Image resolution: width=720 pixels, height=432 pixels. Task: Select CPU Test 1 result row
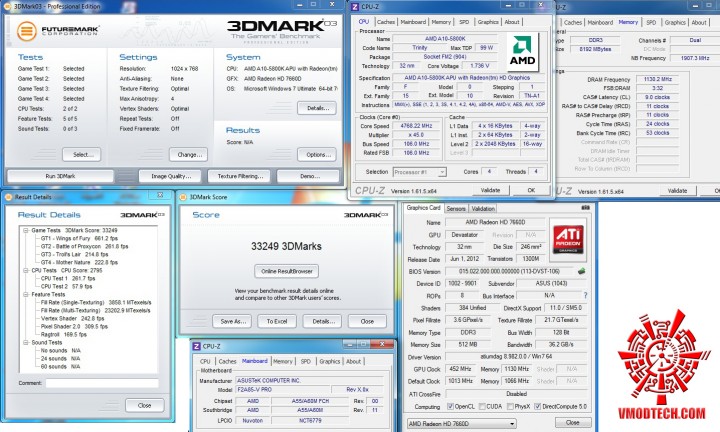[x=68, y=278]
